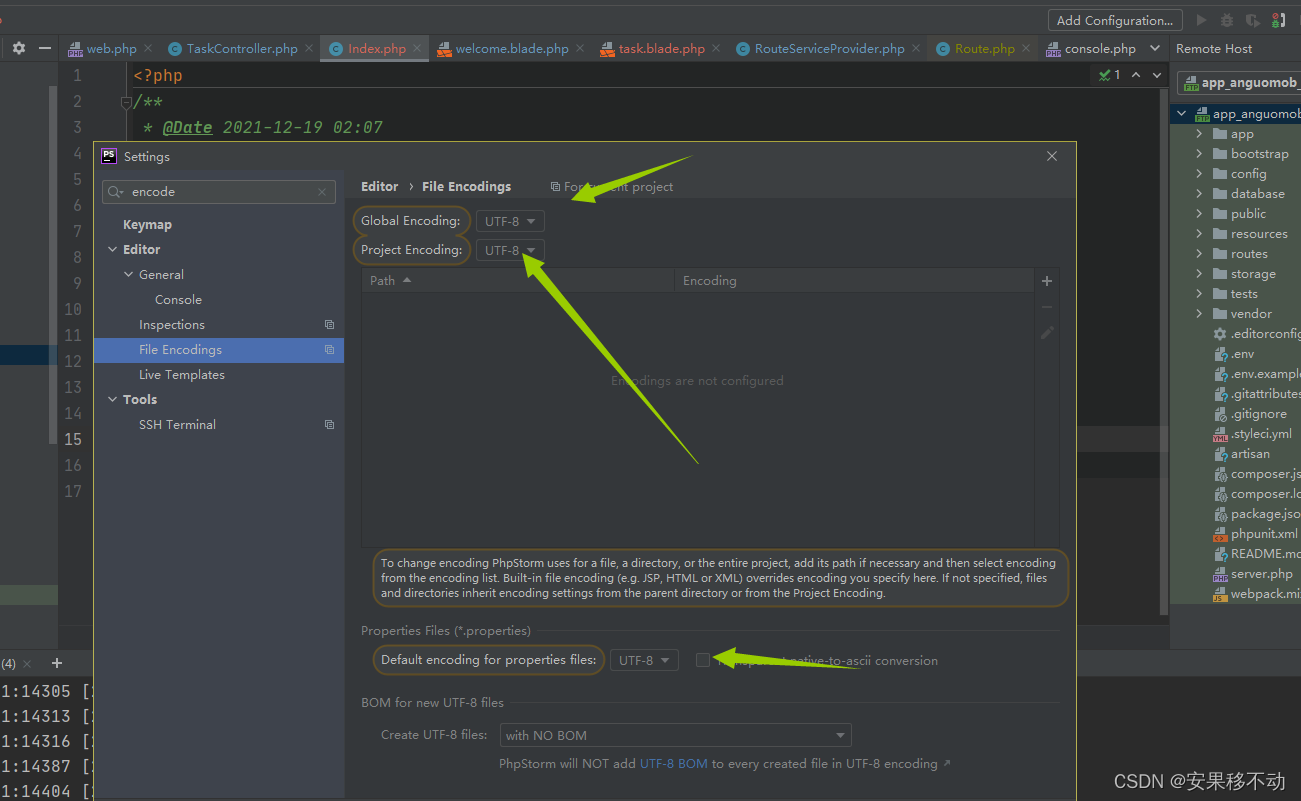Collapse the app_anguomob root node
Image resolution: width=1301 pixels, height=801 pixels.
click(1182, 114)
